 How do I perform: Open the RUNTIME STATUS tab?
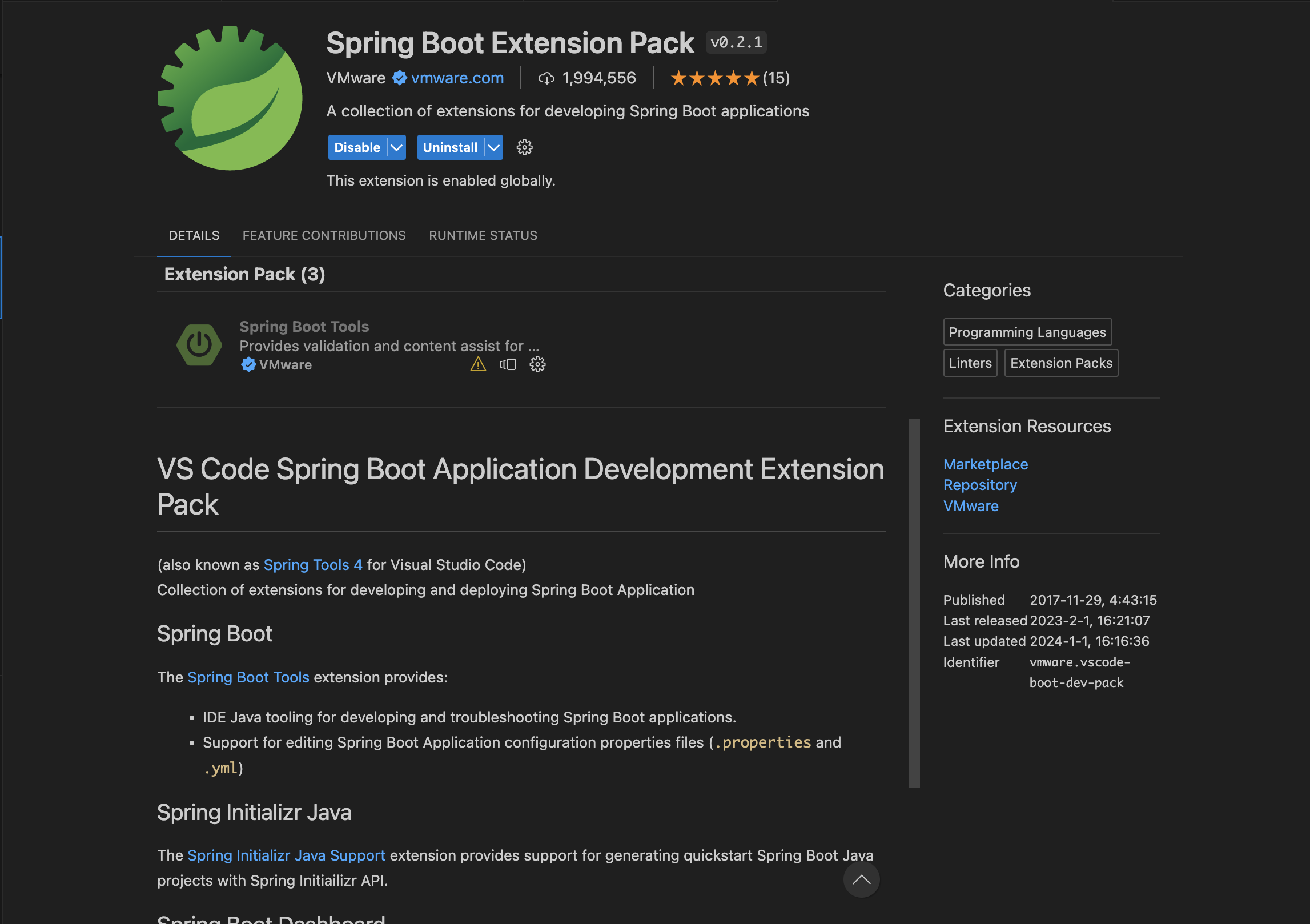pyautogui.click(x=483, y=235)
